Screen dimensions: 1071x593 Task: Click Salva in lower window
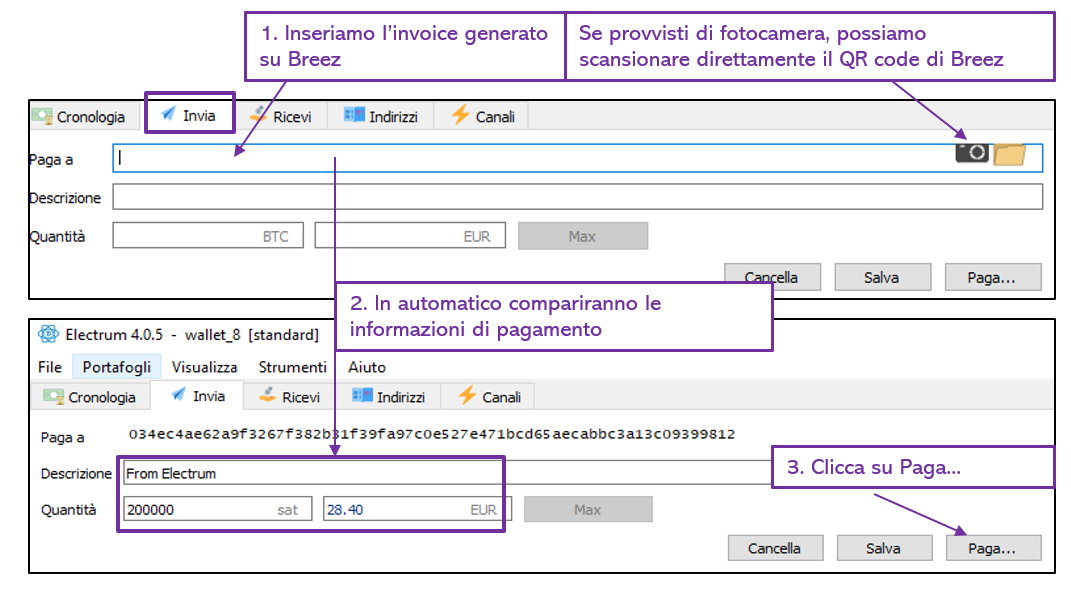pyautogui.click(x=885, y=548)
